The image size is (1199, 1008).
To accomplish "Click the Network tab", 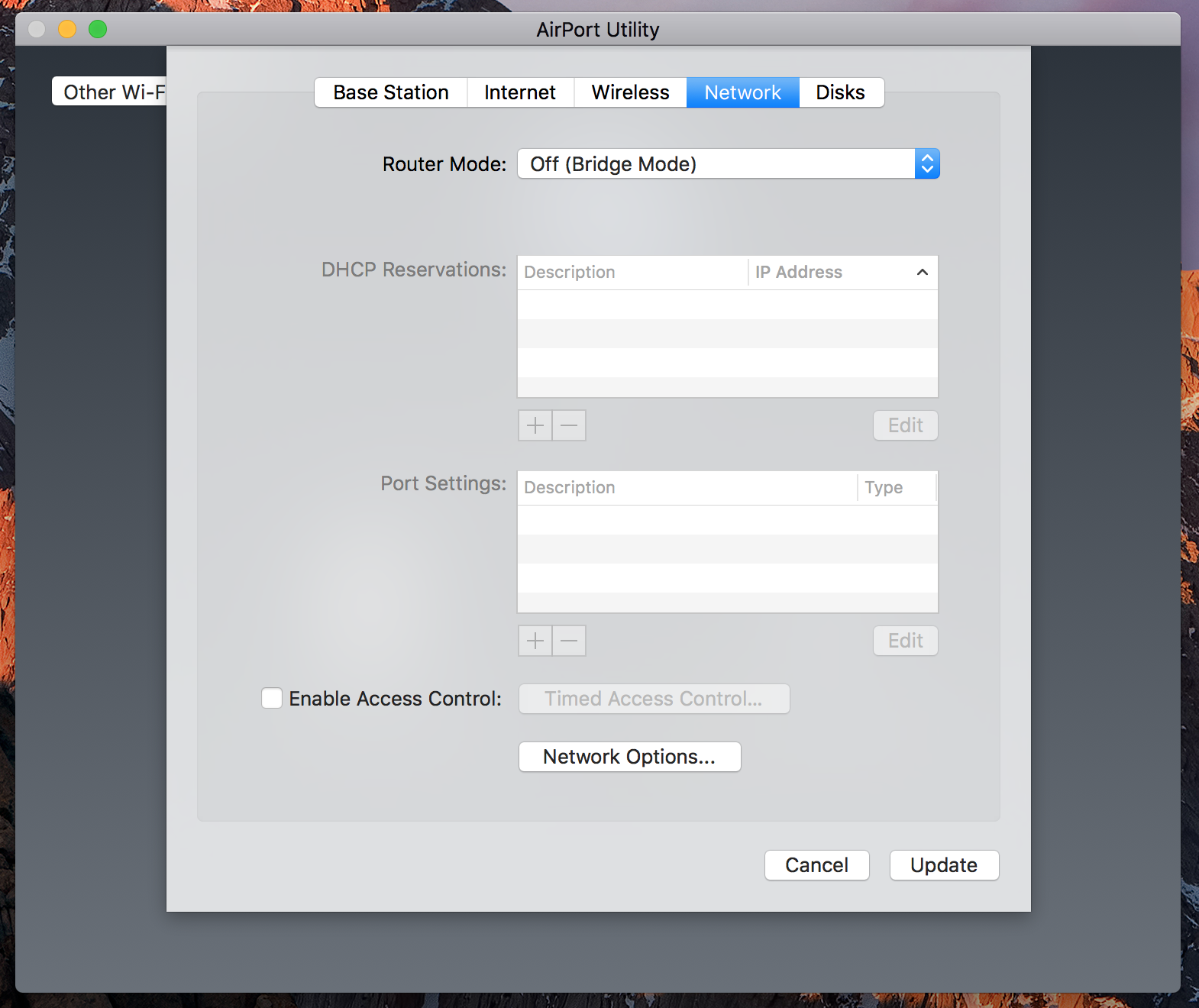I will [x=743, y=92].
